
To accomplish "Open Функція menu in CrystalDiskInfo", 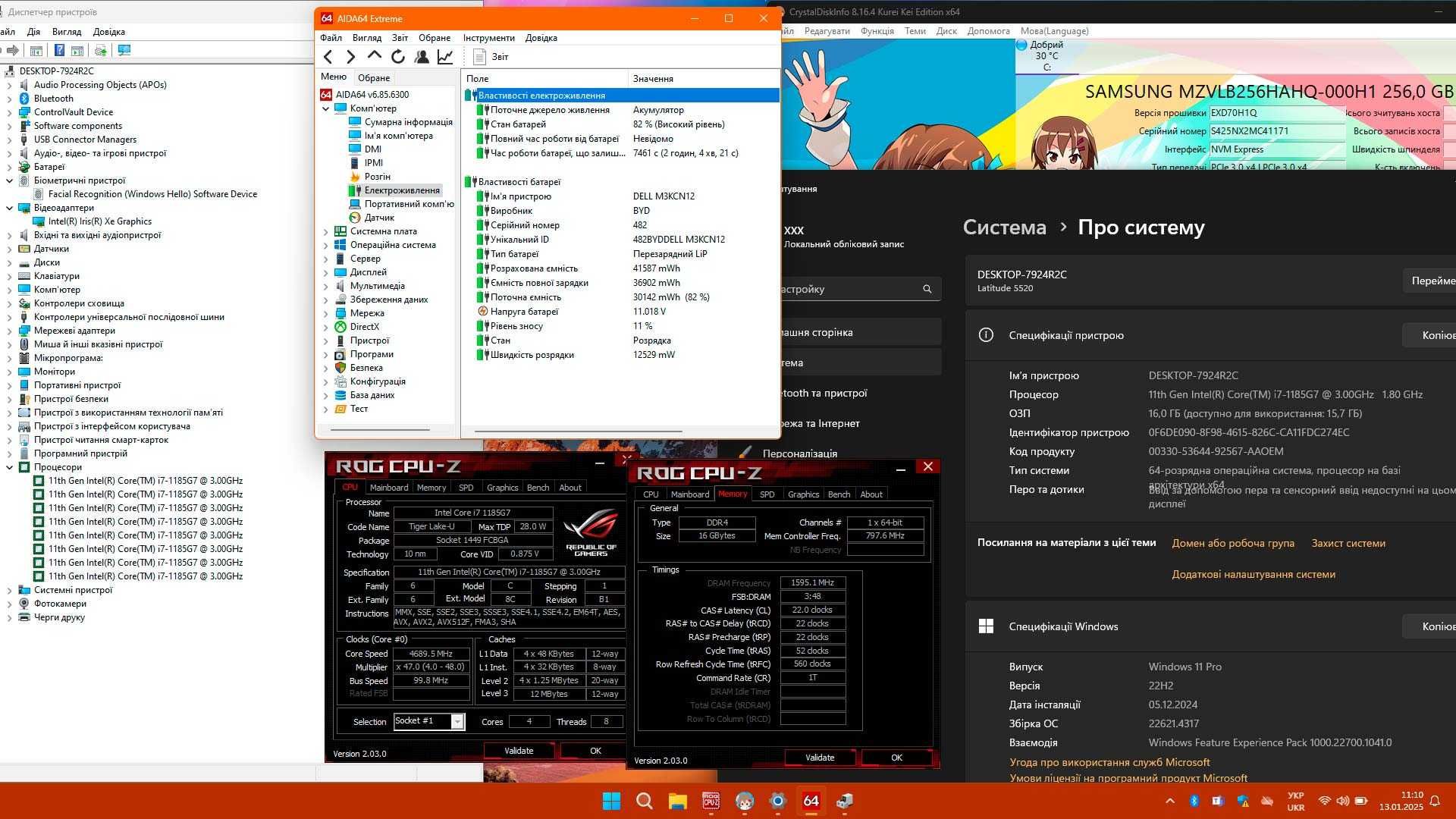I will coord(877,31).
